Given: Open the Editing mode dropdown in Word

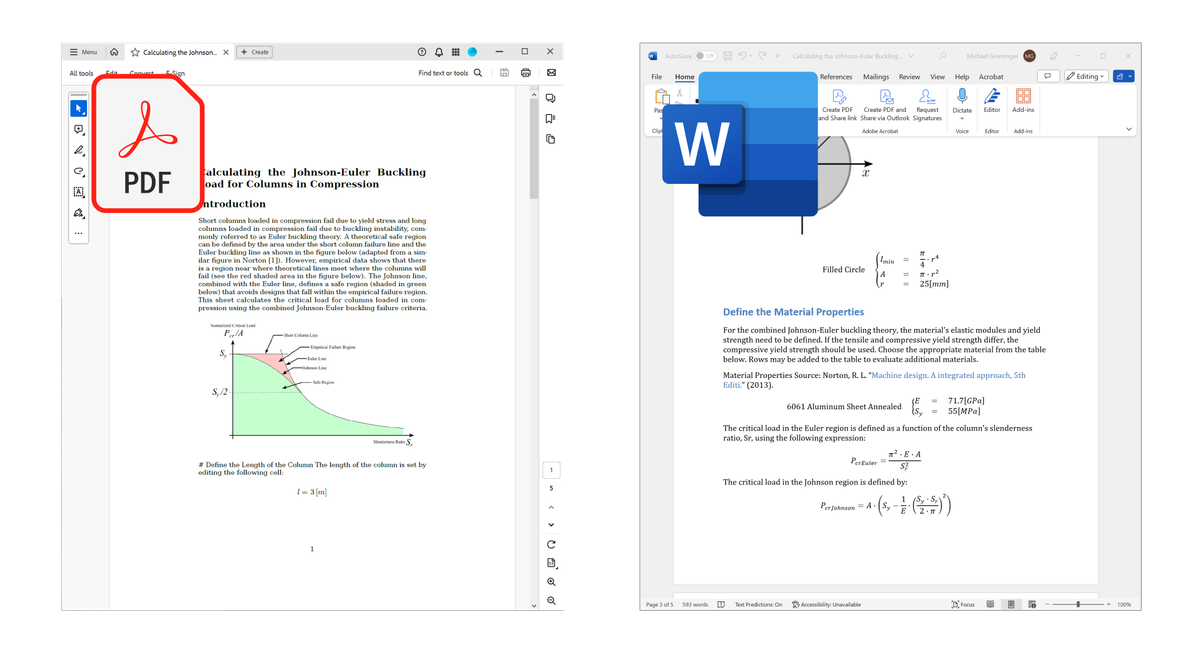Looking at the screenshot, I should coord(1084,76).
